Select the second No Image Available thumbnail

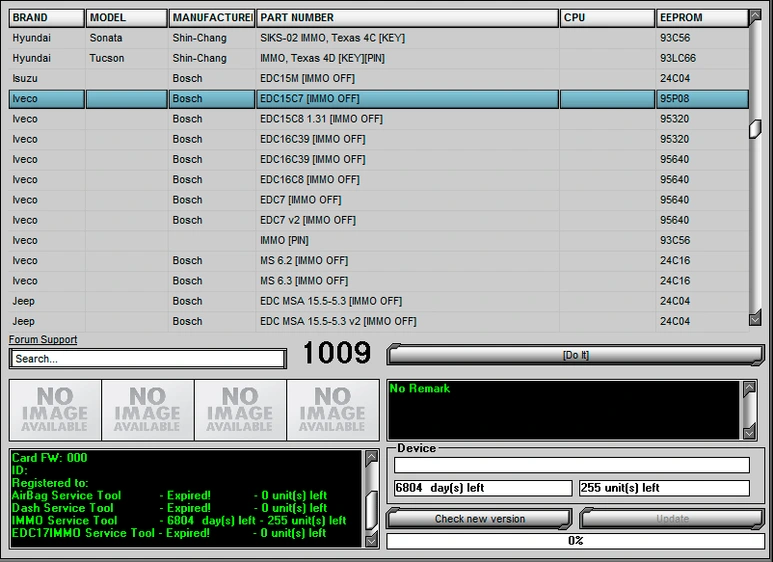(148, 410)
